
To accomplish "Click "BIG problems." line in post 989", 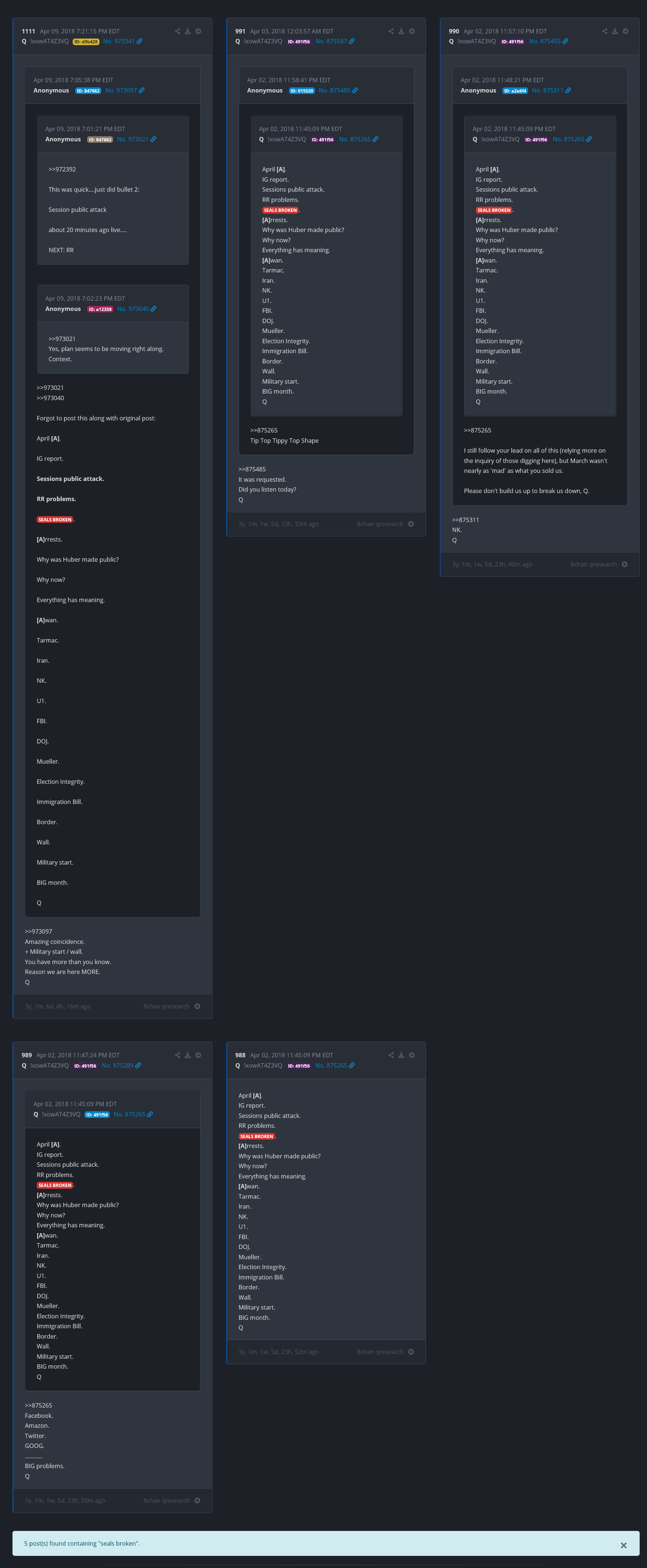I will [x=44, y=1466].
